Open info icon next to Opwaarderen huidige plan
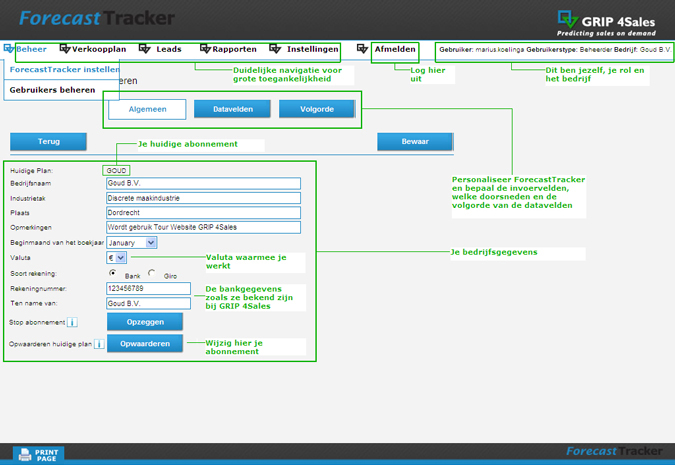Image resolution: width=675 pixels, height=465 pixels. 99,344
